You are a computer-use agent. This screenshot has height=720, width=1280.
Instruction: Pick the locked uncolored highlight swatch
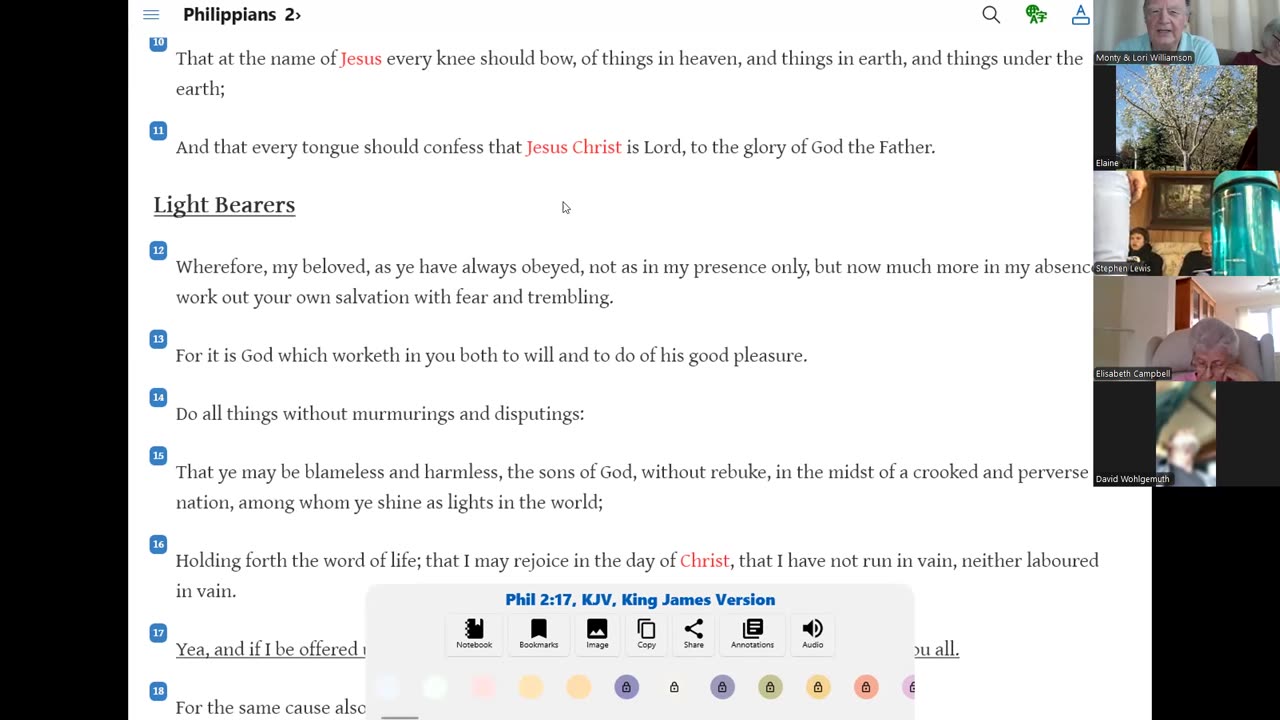[x=674, y=687]
